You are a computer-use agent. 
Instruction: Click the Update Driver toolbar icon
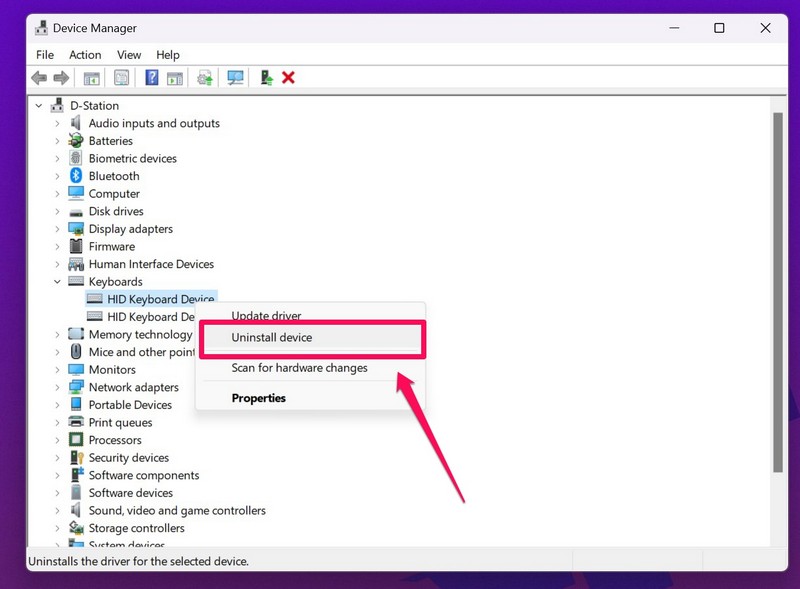click(207, 77)
